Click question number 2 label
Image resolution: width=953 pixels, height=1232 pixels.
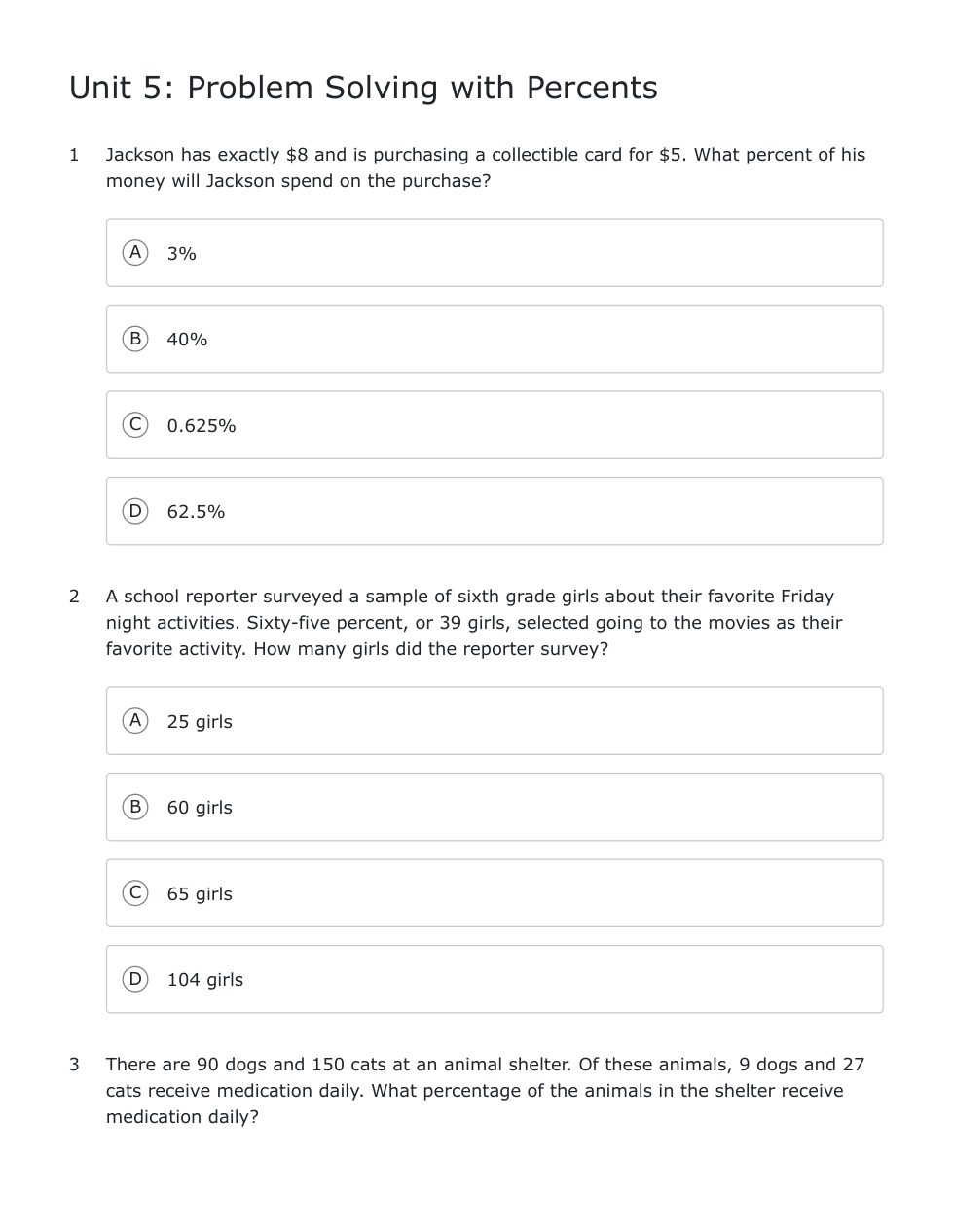(74, 597)
